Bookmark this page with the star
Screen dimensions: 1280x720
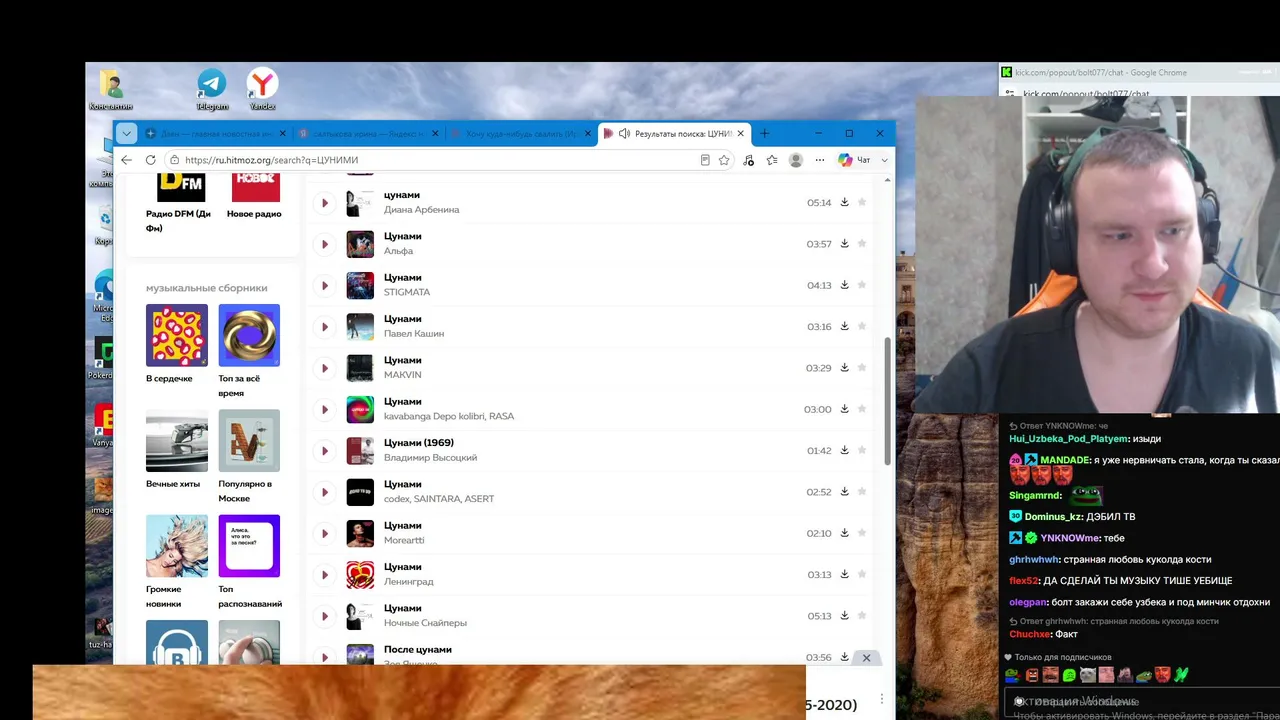click(724, 160)
